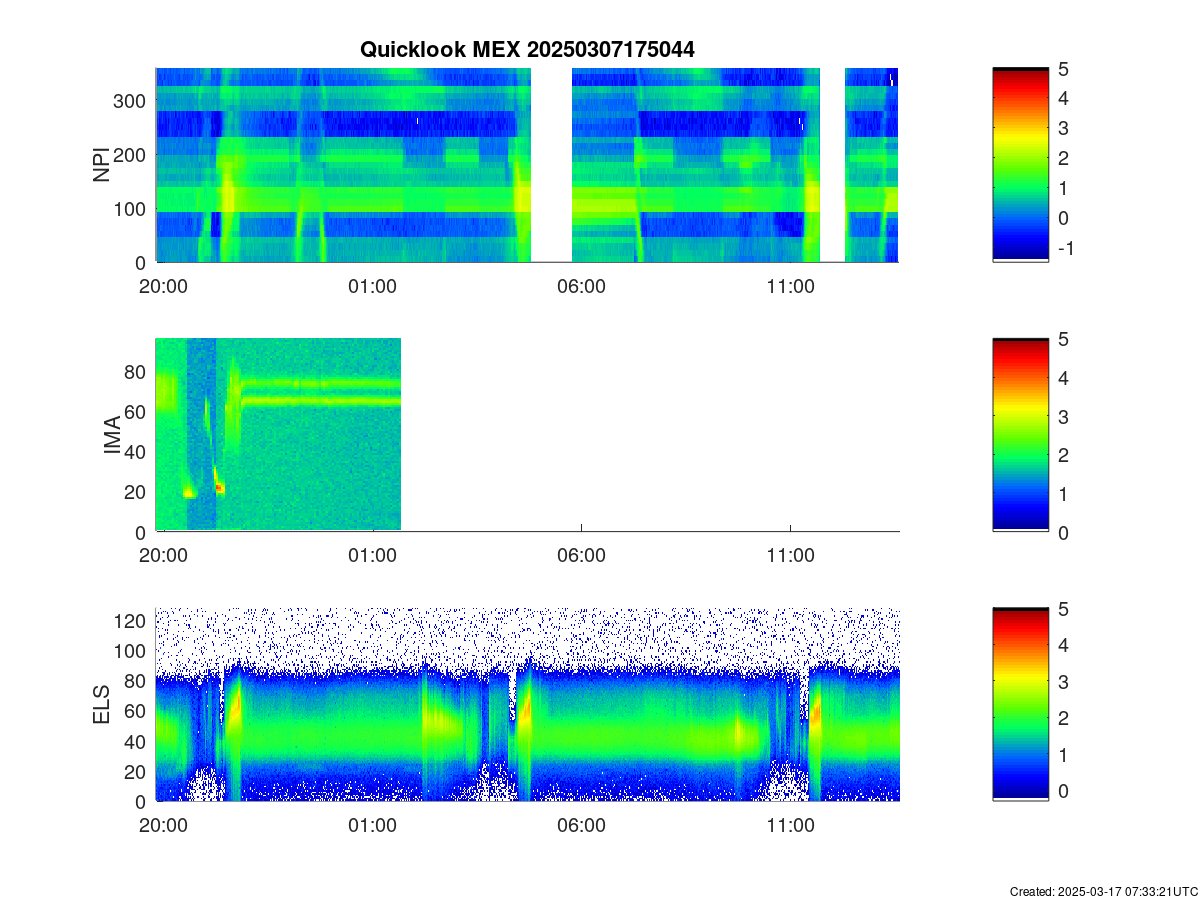
Task: Click the "0" label on ELS colorbar
Action: coord(1064,790)
